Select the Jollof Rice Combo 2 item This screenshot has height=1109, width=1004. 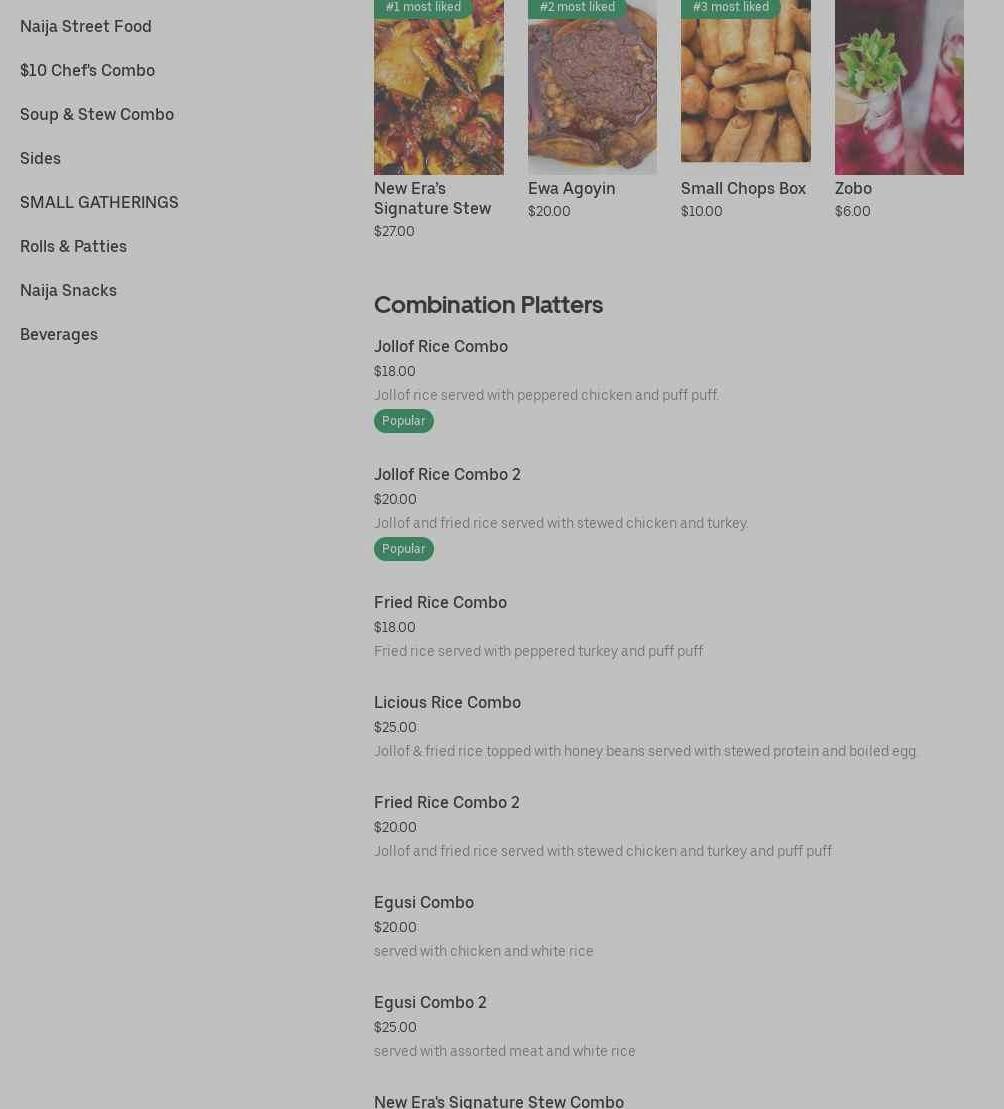coord(447,475)
